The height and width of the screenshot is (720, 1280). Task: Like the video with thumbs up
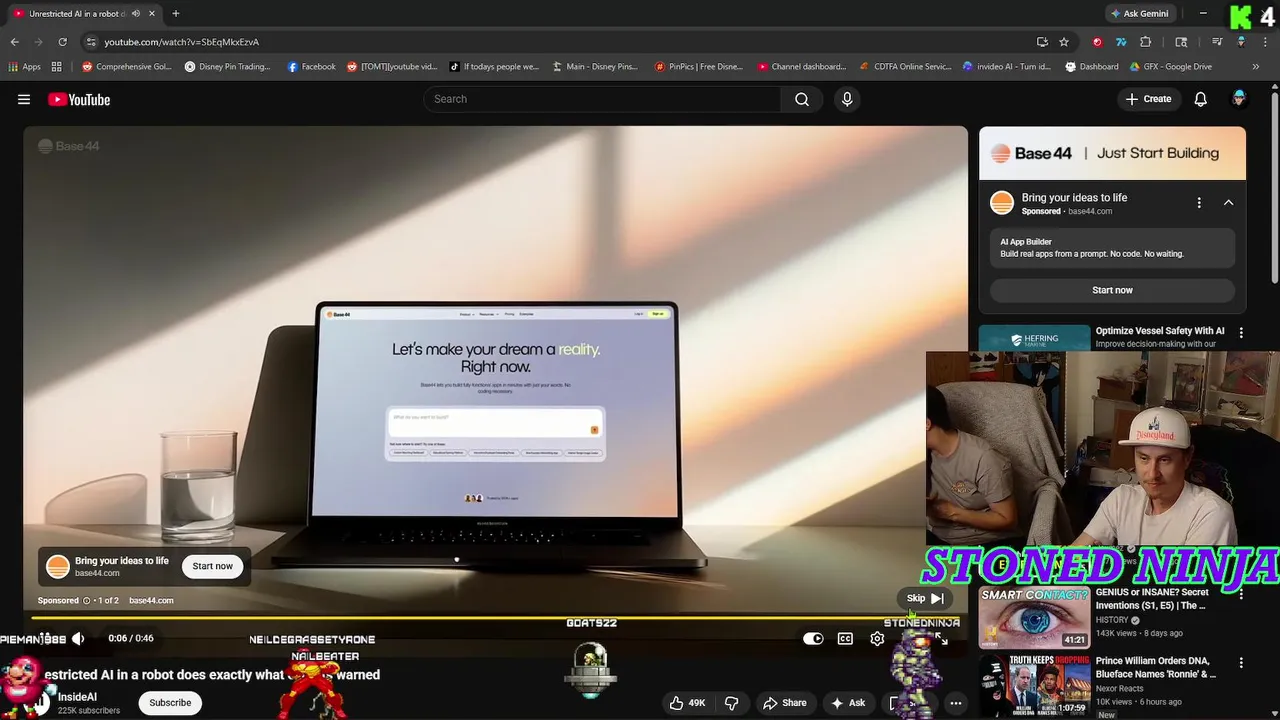coord(688,703)
